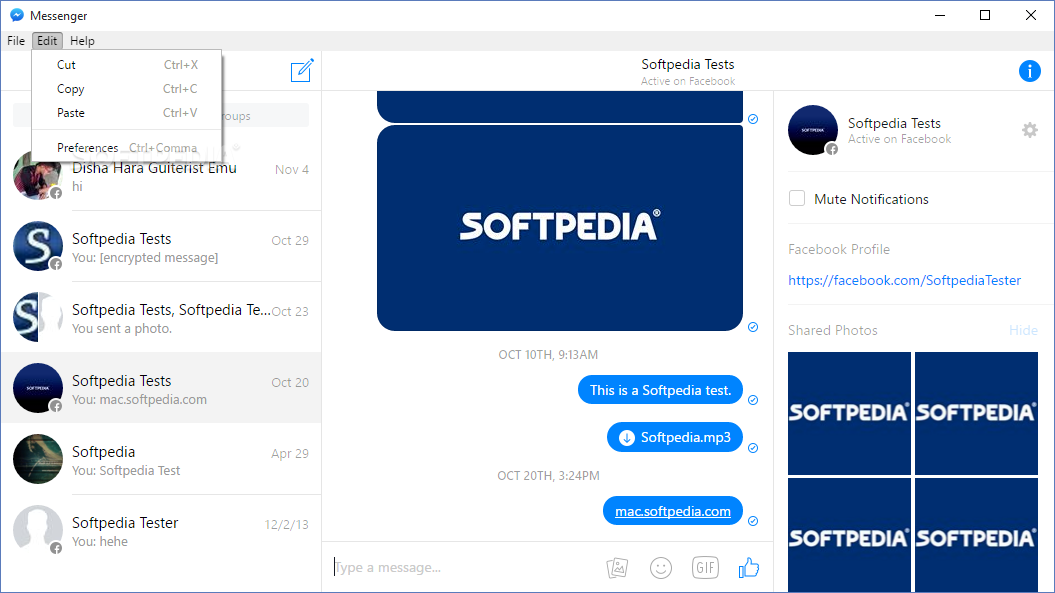Maximize the Messenger window
This screenshot has width=1055, height=593.
[985, 15]
